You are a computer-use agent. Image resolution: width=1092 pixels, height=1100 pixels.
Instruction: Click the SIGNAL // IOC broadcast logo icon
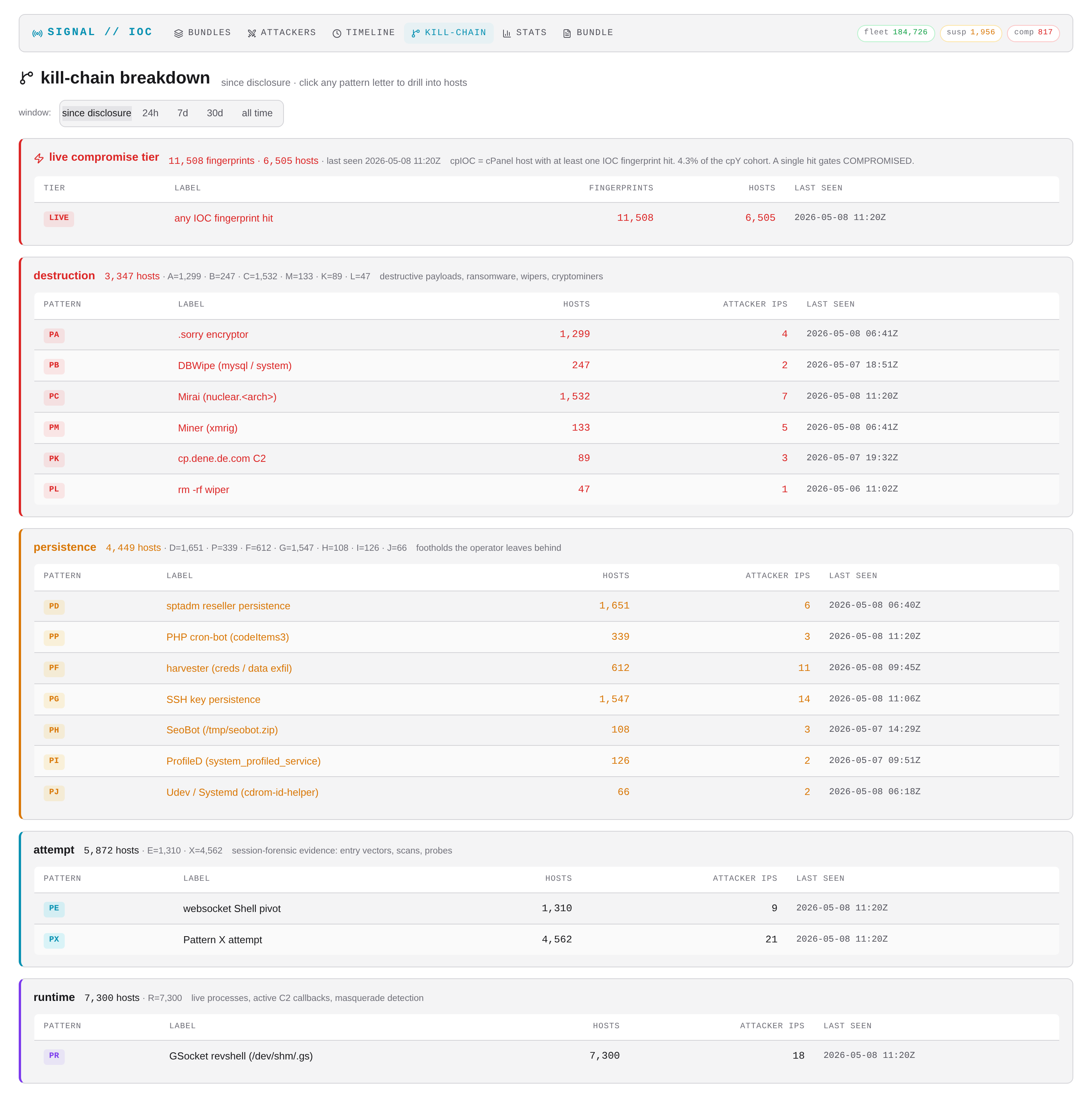pyautogui.click(x=37, y=34)
